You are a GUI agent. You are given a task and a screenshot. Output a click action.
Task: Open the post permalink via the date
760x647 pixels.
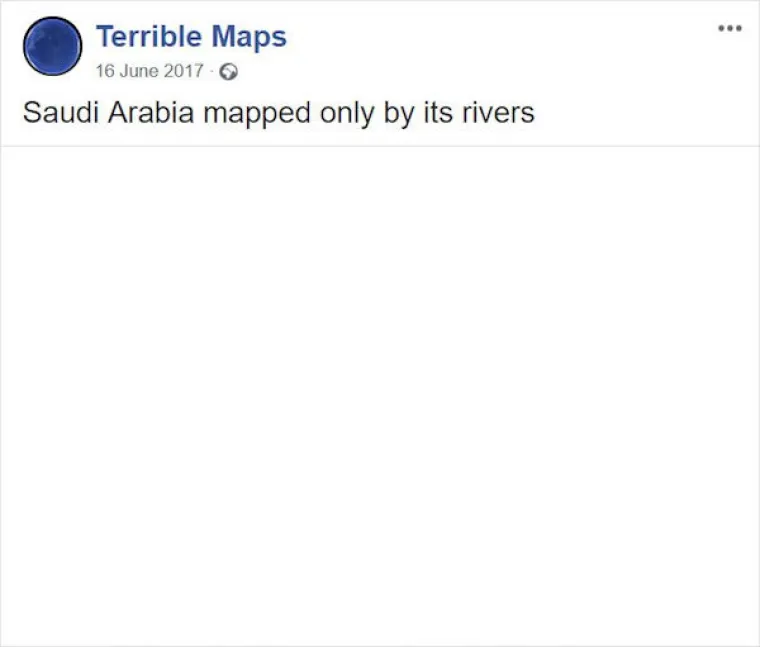(149, 72)
